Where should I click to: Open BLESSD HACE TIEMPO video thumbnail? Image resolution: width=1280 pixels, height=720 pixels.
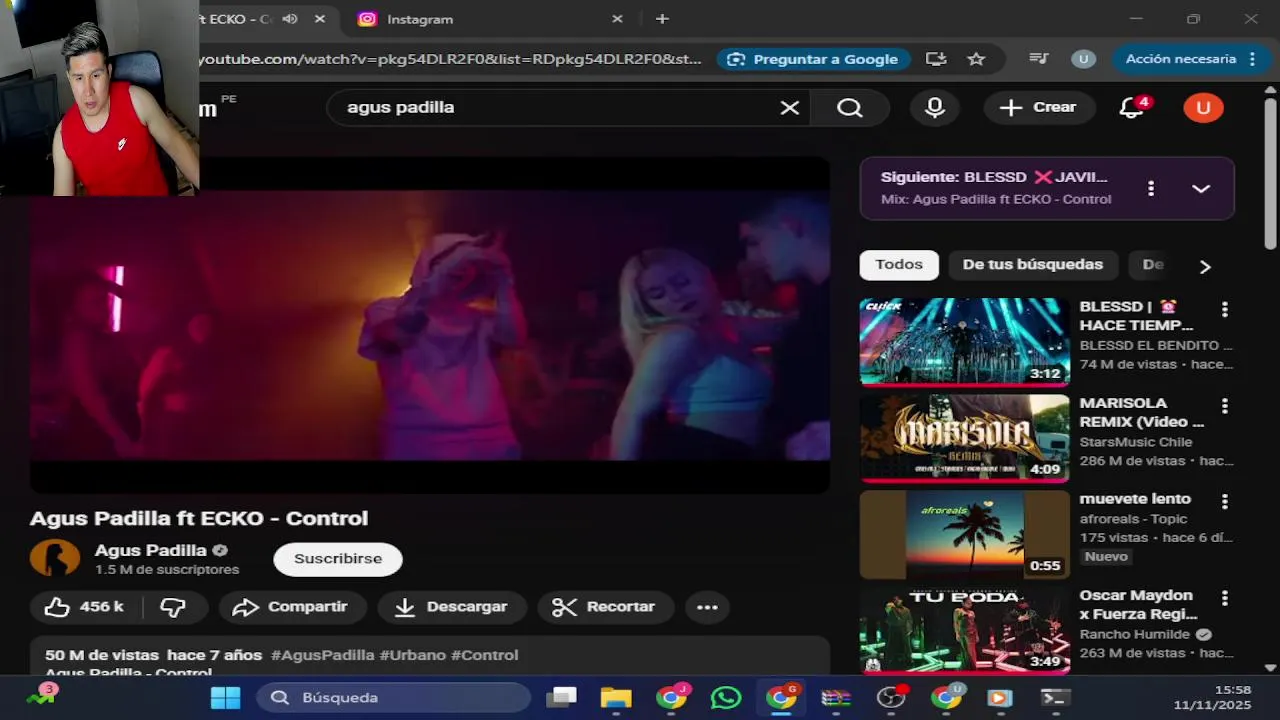pyautogui.click(x=965, y=342)
